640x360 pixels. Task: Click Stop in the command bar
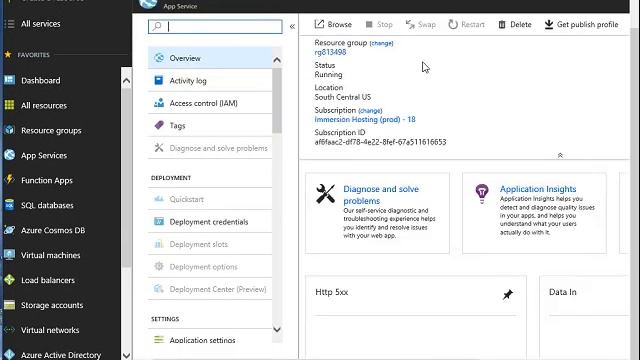coord(379,24)
